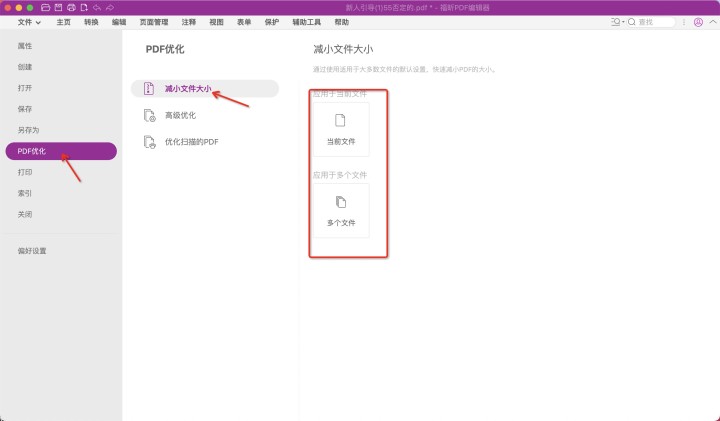The width and height of the screenshot is (720, 421).
Task: Open the user account icon
Action: pos(697,21)
